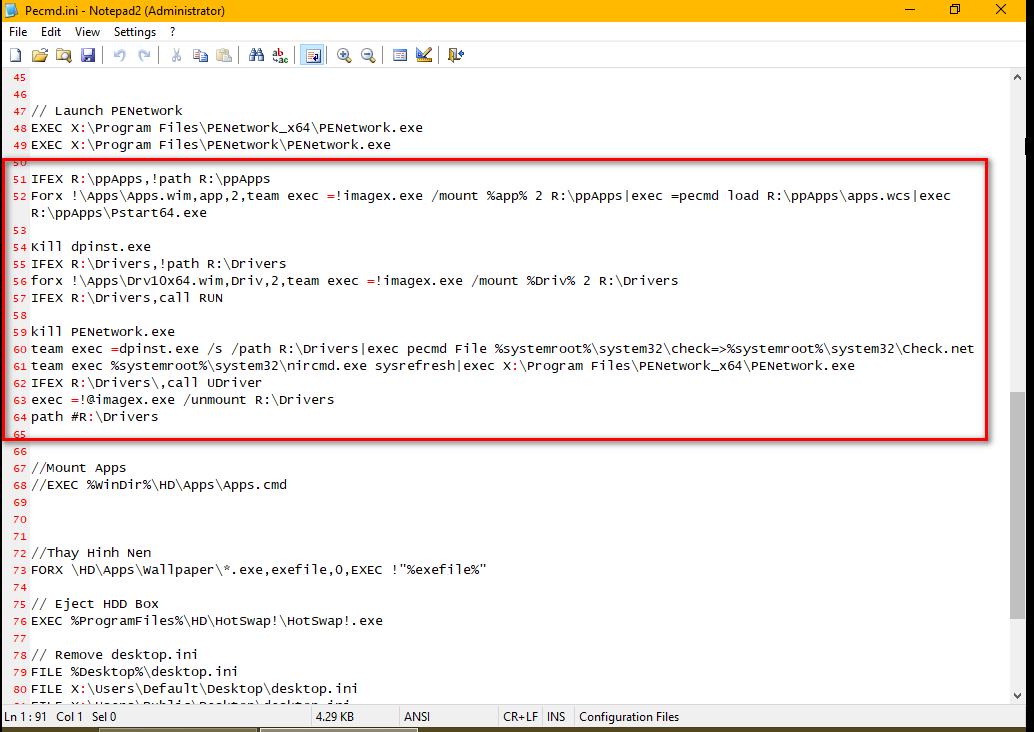This screenshot has width=1034, height=732.
Task: Click HotSwap!.exe EXEC line 76
Action: 207,621
